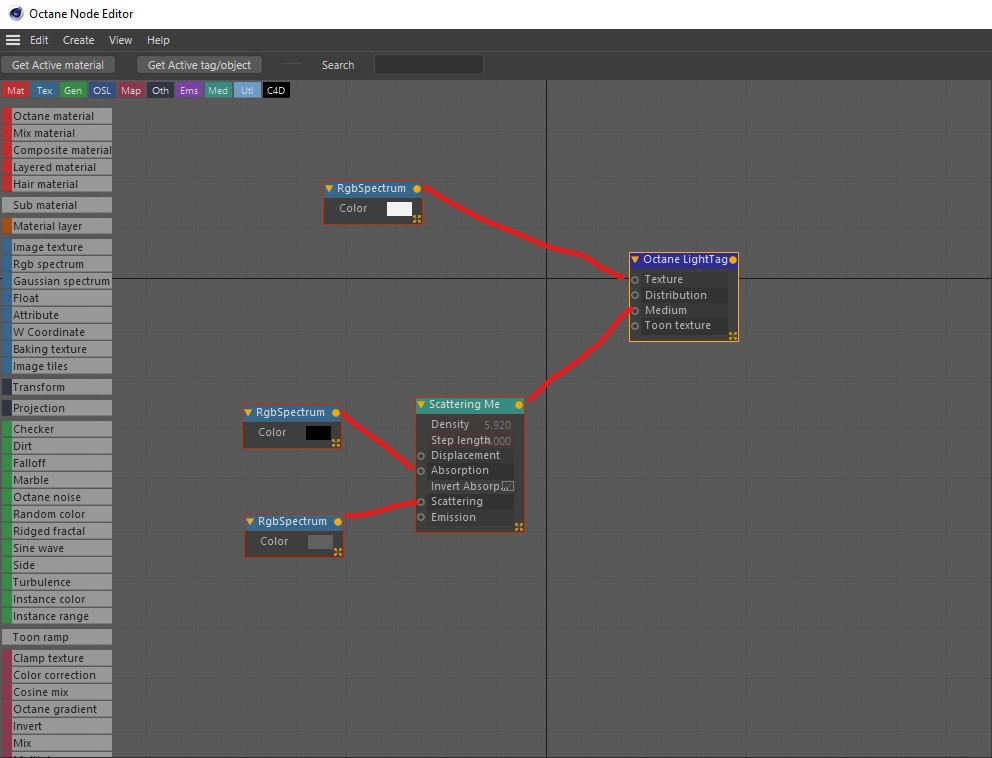Click resize handle on Octane LightTag node

(733, 336)
